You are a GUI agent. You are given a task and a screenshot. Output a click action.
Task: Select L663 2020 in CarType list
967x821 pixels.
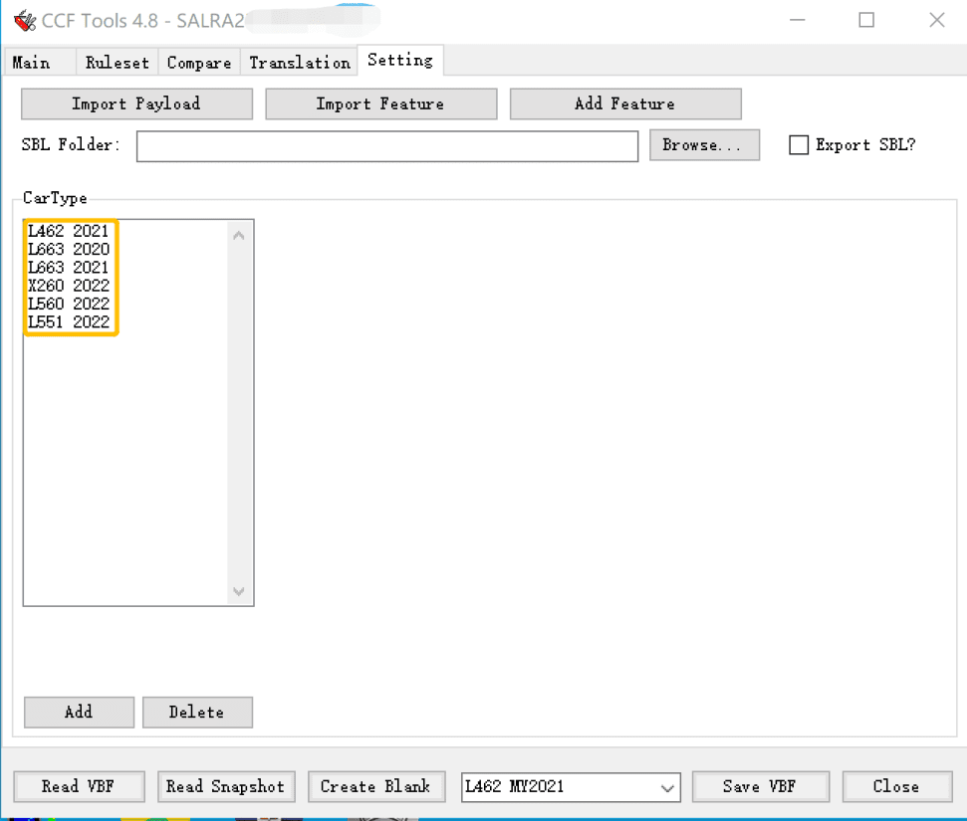68,249
